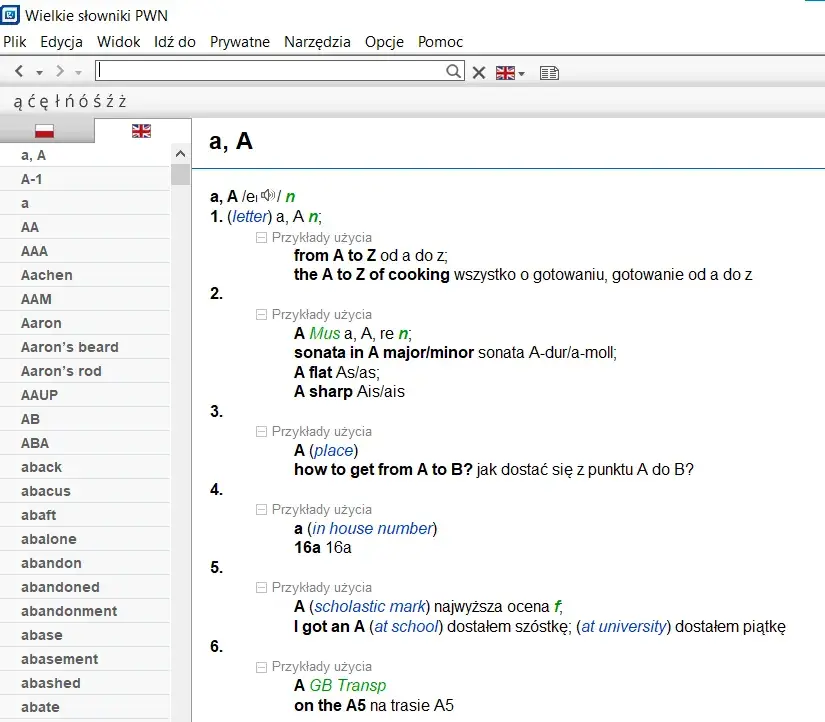
Task: Collapse usage examples under sense 3
Action: (x=261, y=432)
